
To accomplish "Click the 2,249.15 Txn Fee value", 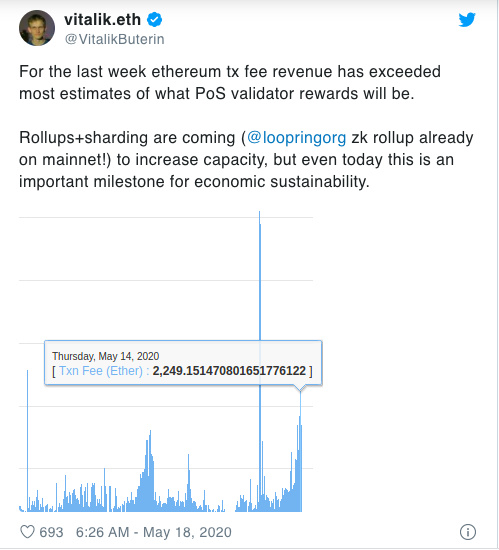I will tap(229, 371).
